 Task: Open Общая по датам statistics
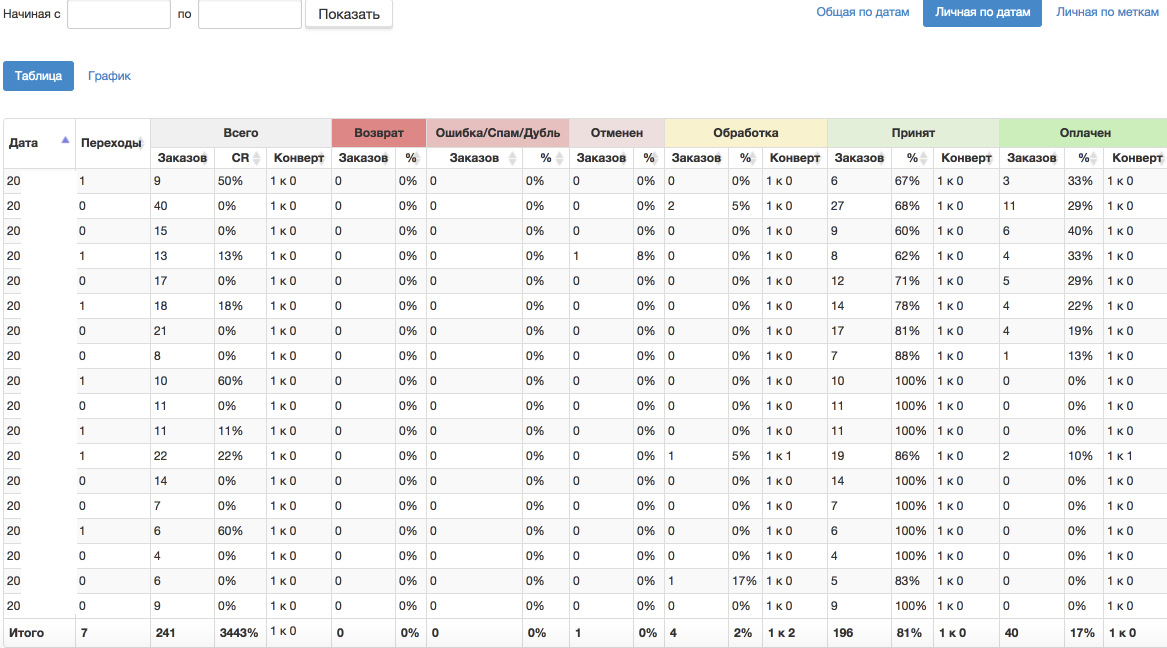(x=863, y=13)
